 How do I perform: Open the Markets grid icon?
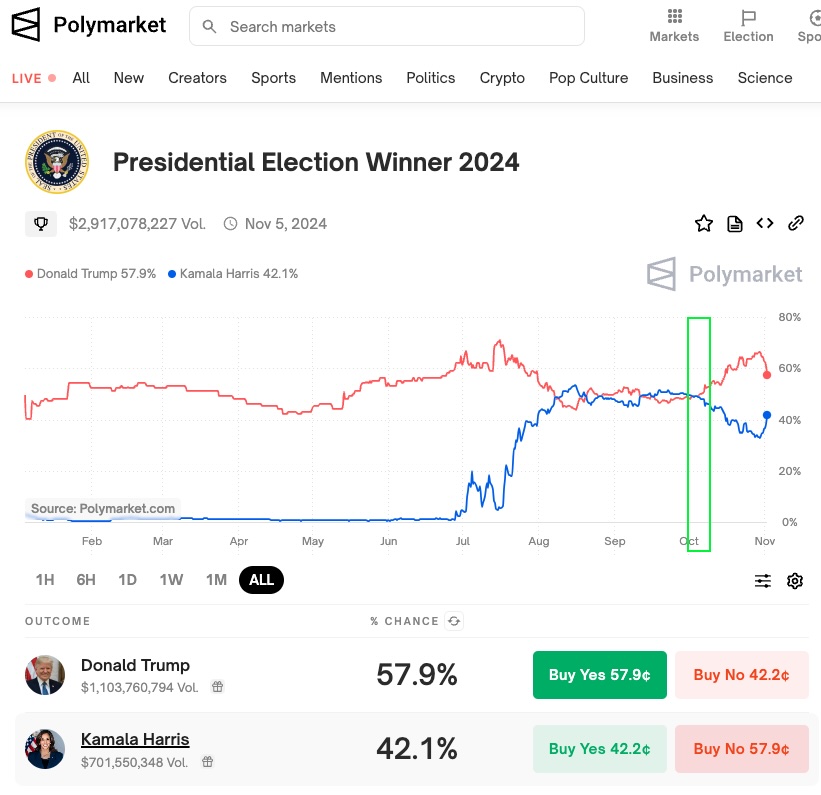tap(674, 16)
